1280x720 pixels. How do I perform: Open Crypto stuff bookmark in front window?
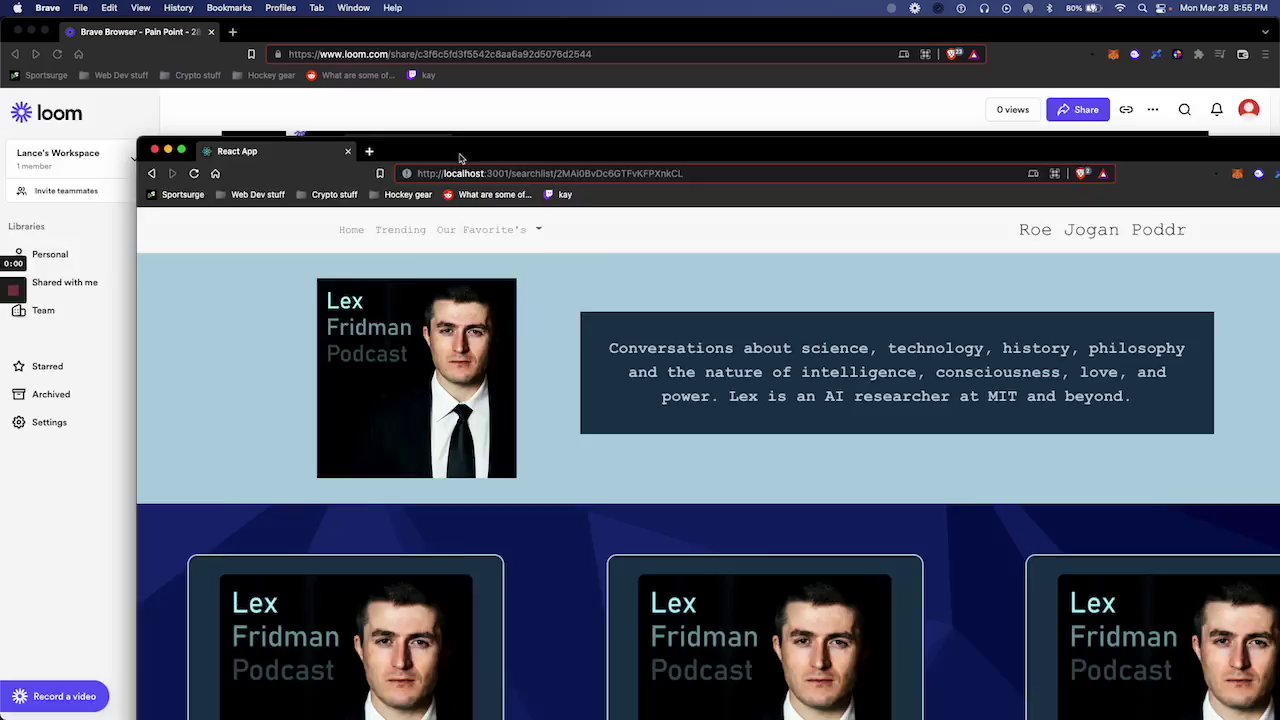tap(327, 195)
